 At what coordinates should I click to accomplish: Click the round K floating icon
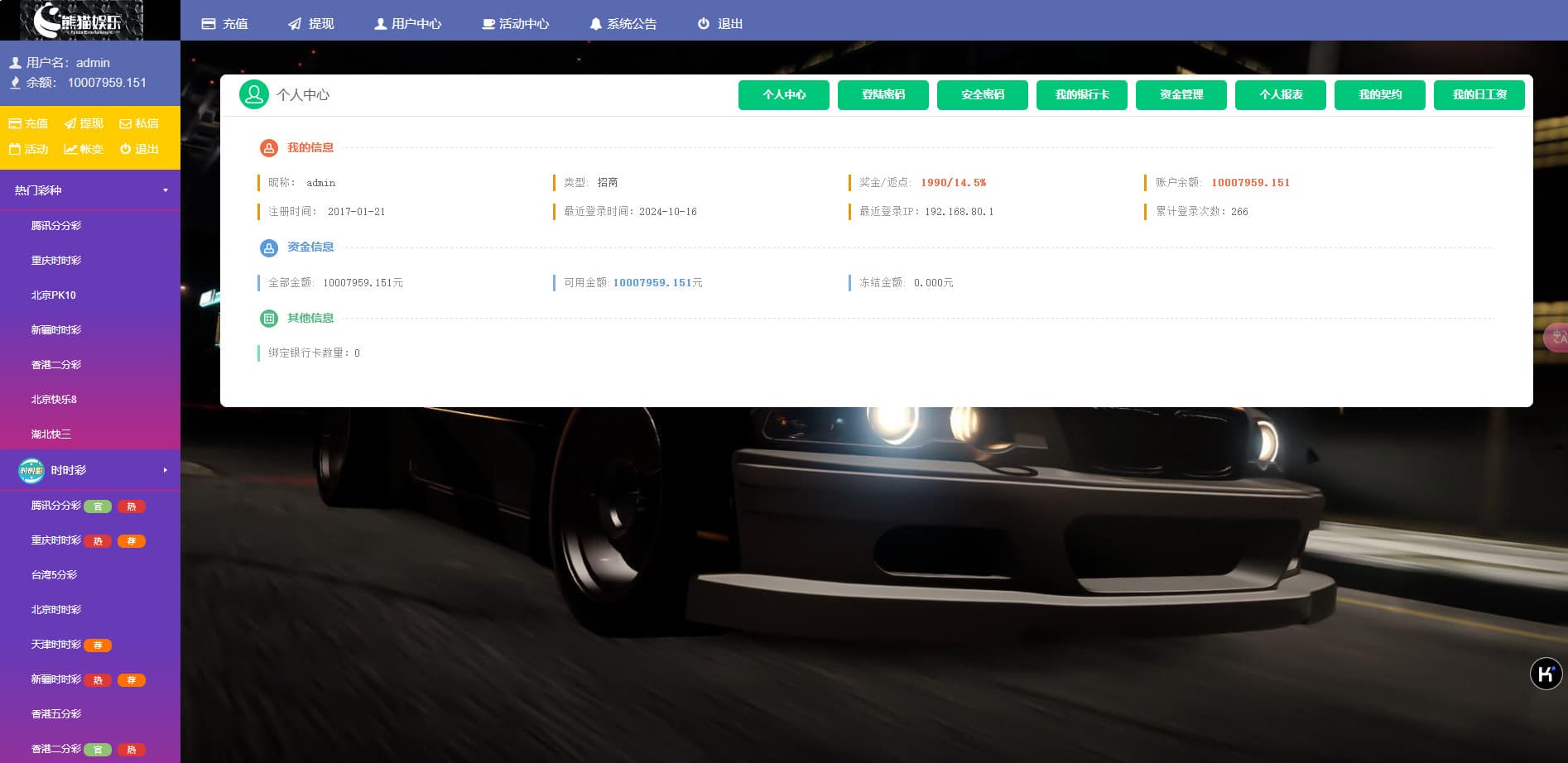point(1545,674)
